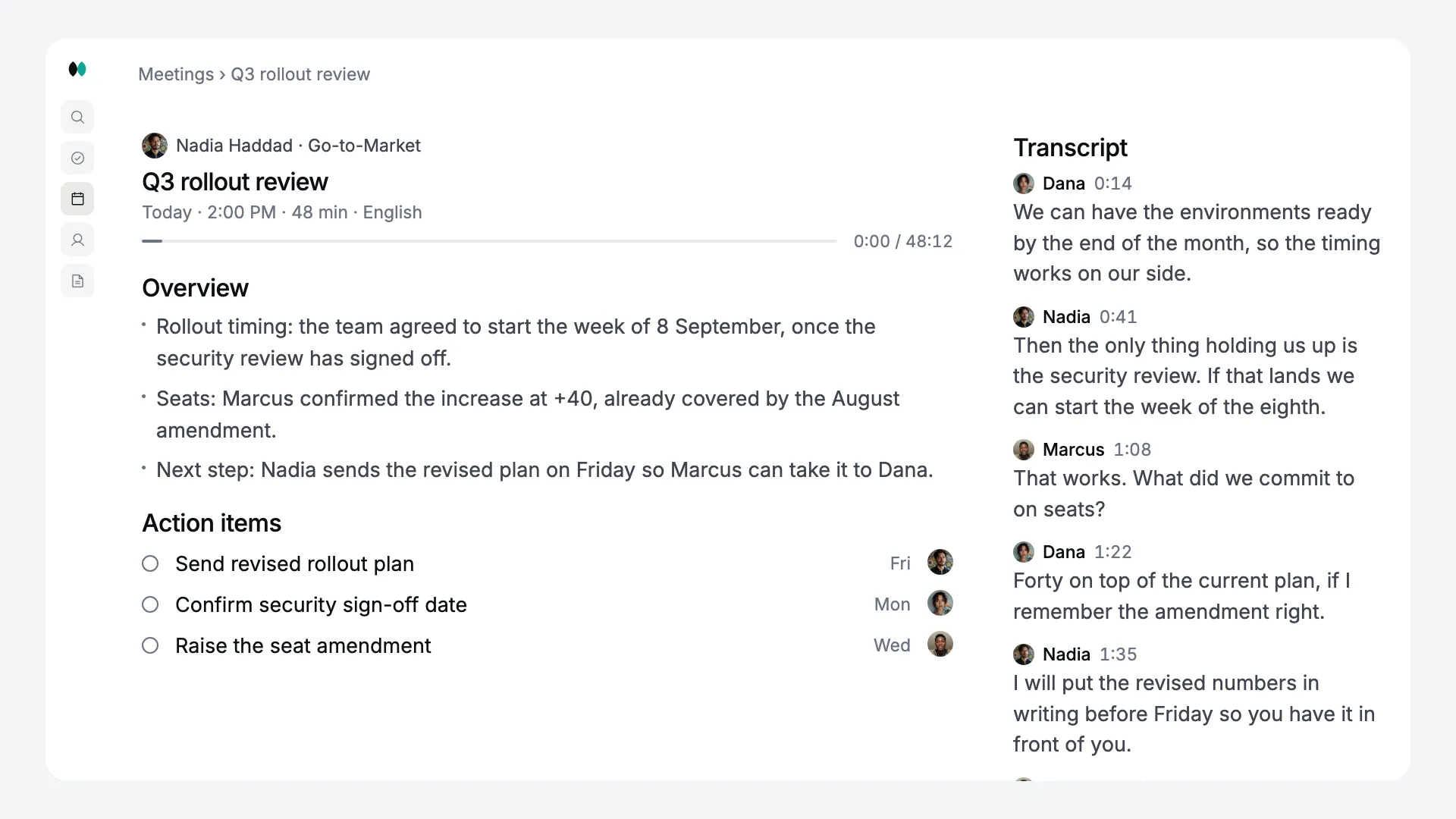Click the assignee avatar for Raise the seat amendment
Screen dimensions: 1456x819
click(x=940, y=645)
